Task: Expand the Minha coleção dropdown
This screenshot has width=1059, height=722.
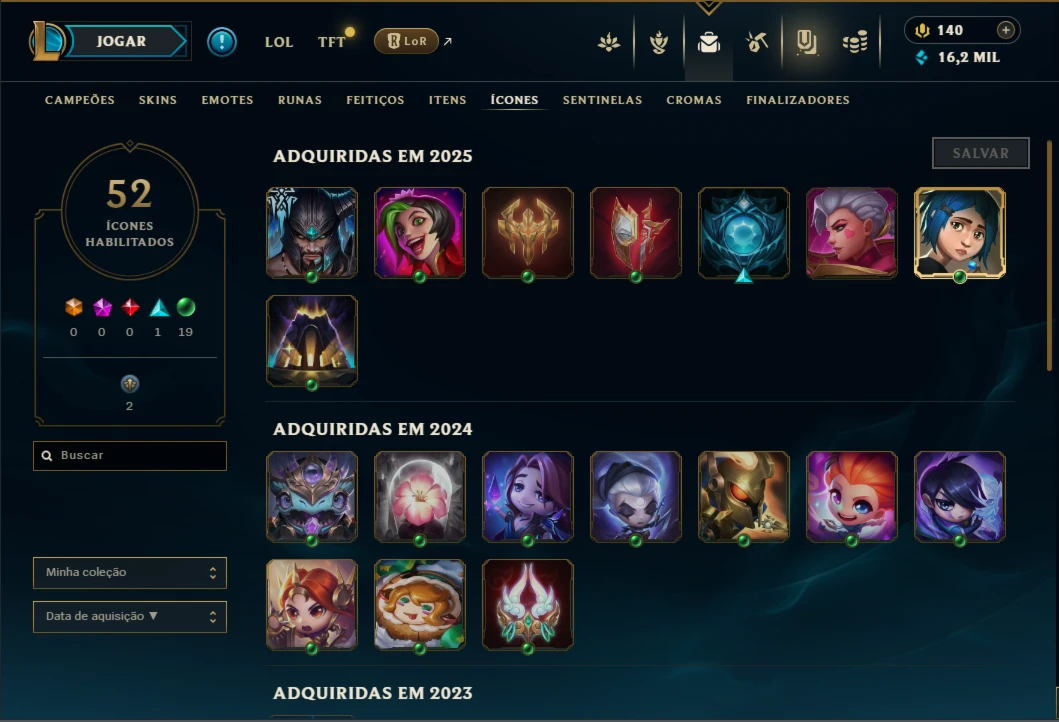Action: 130,573
